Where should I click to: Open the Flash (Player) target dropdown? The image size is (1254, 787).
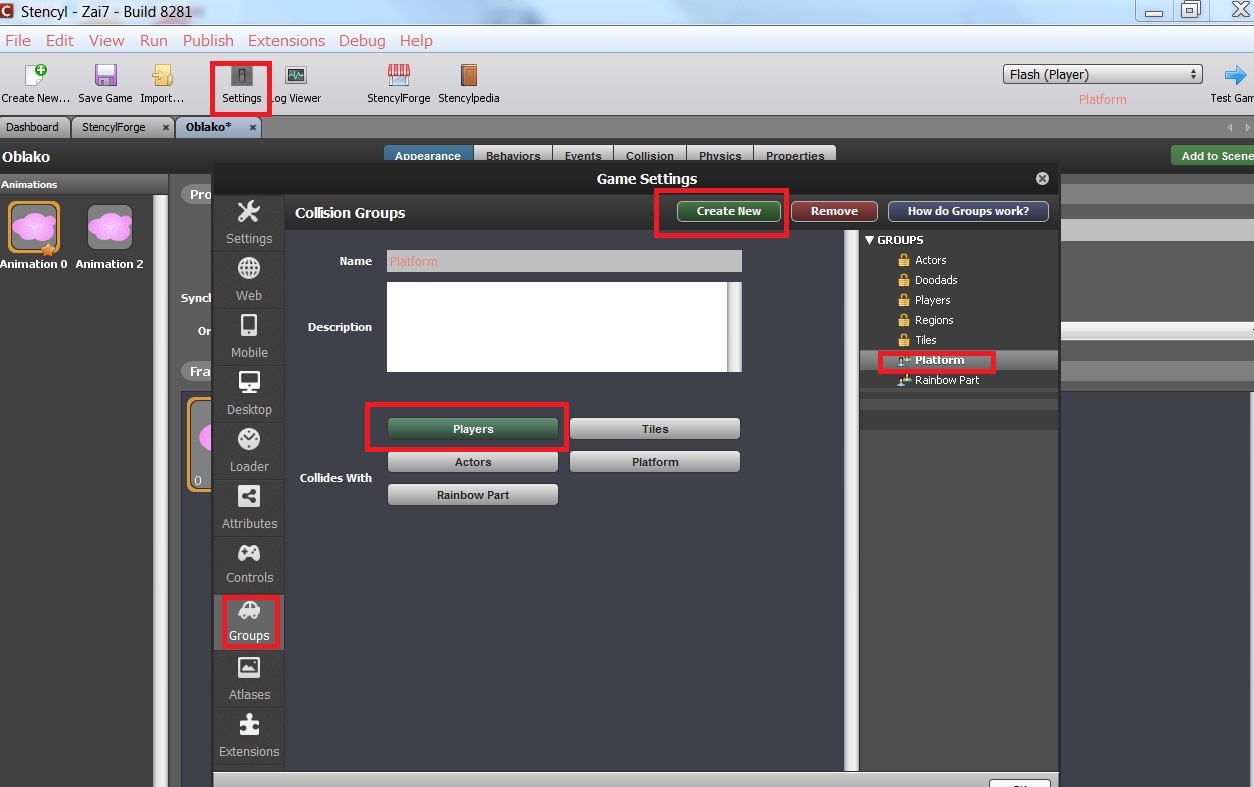click(x=1102, y=74)
